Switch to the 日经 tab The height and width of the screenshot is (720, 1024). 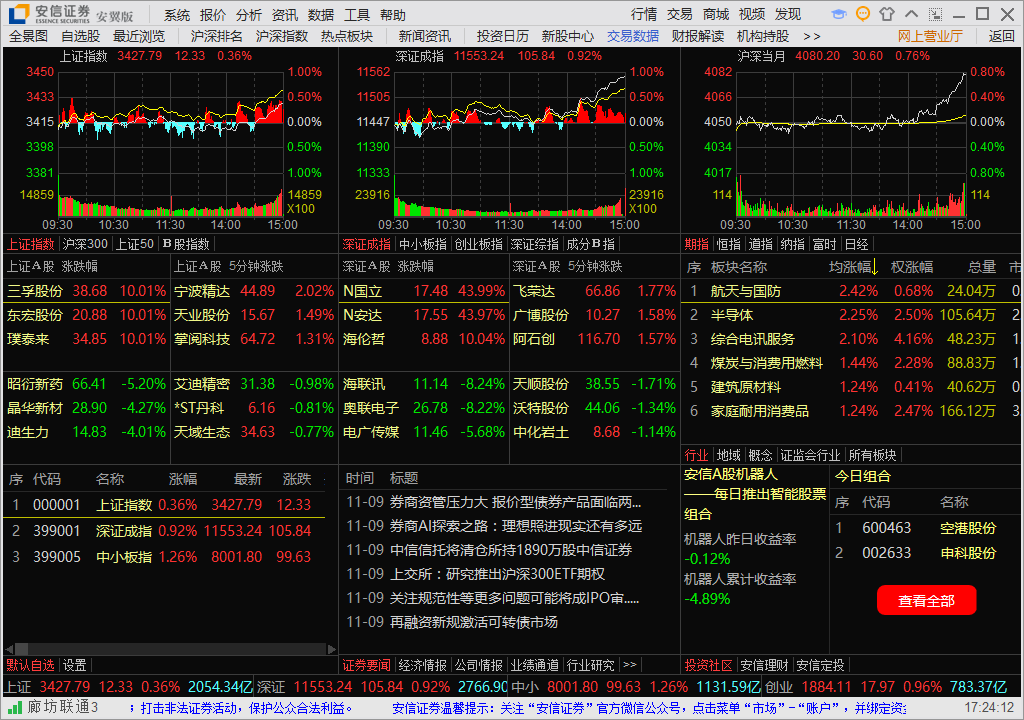pyautogui.click(x=856, y=244)
